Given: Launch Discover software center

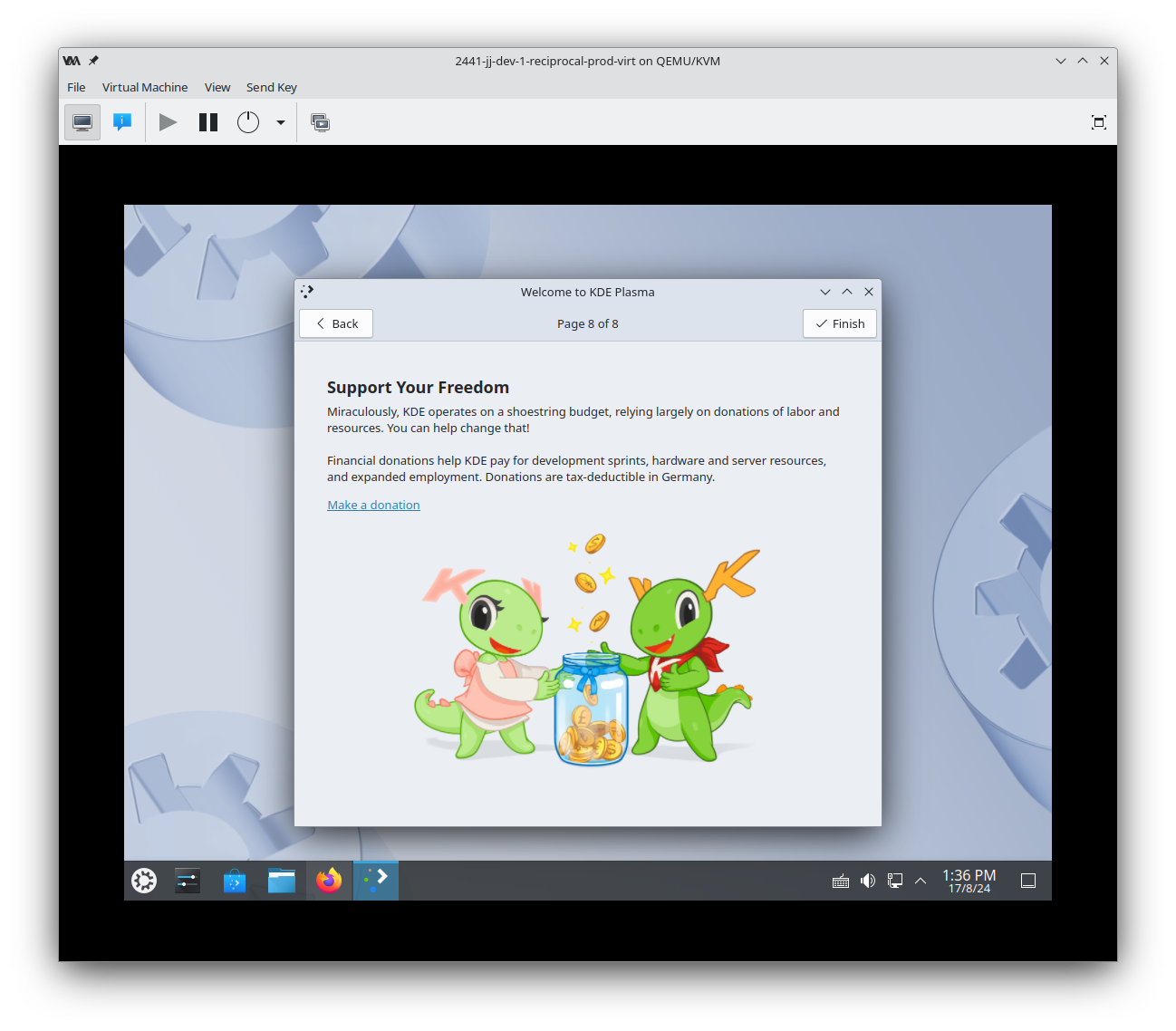Looking at the screenshot, I should click(x=235, y=881).
